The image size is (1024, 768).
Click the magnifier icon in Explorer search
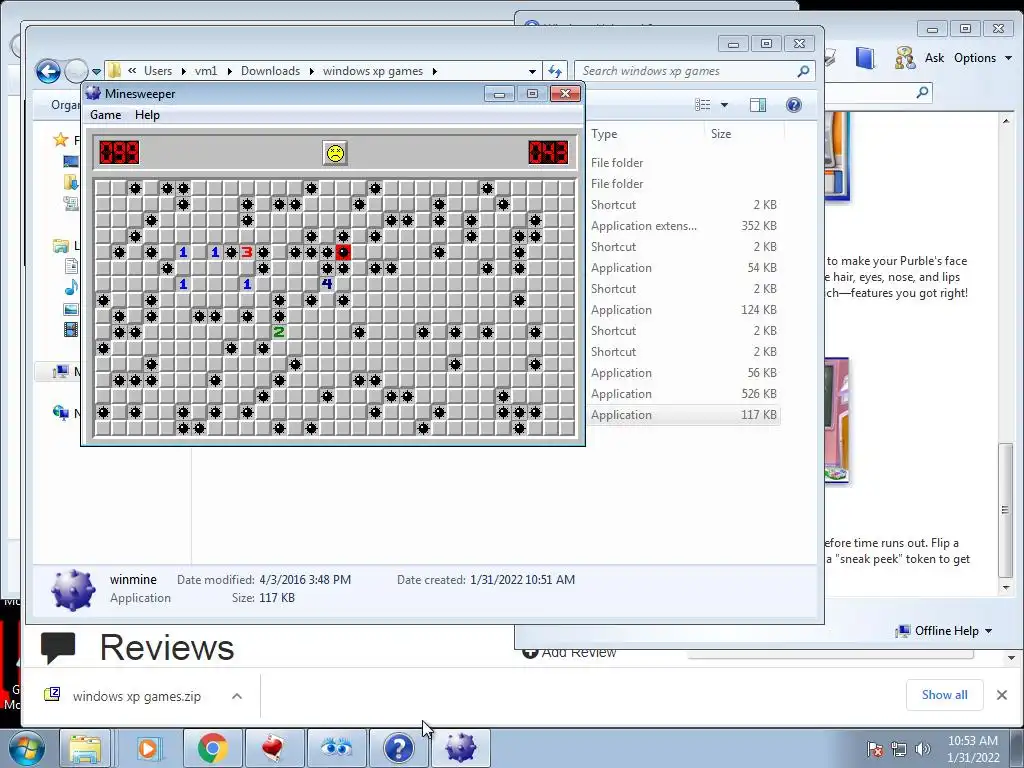[803, 71]
